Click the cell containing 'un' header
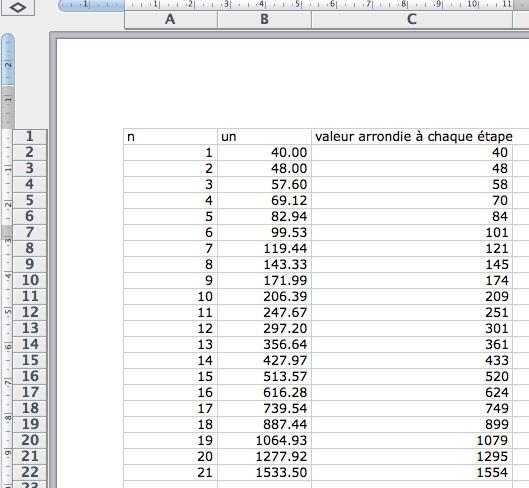Image resolution: width=529 pixels, height=488 pixels. pyautogui.click(x=264, y=137)
